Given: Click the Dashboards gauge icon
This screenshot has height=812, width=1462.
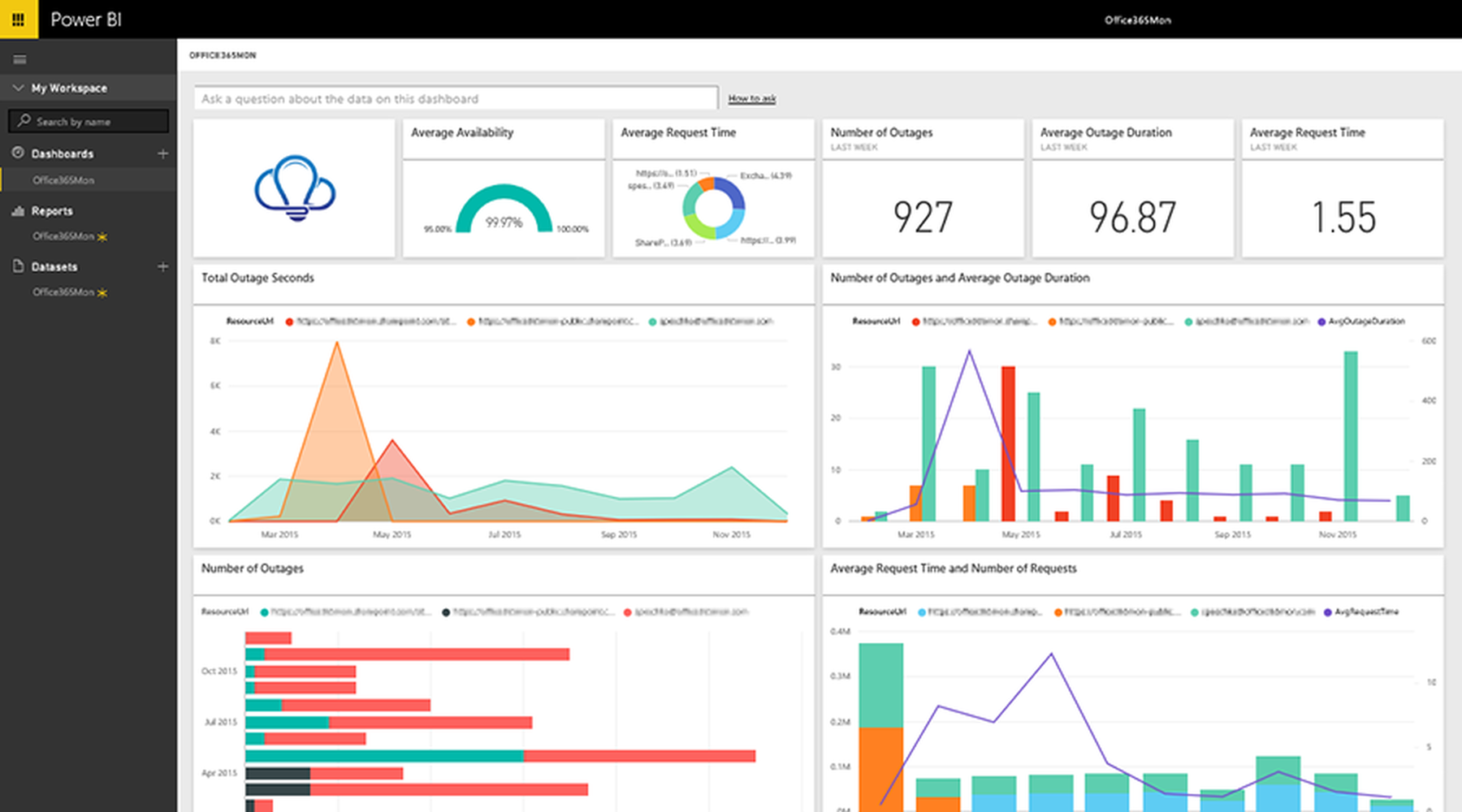Looking at the screenshot, I should pos(18,153).
